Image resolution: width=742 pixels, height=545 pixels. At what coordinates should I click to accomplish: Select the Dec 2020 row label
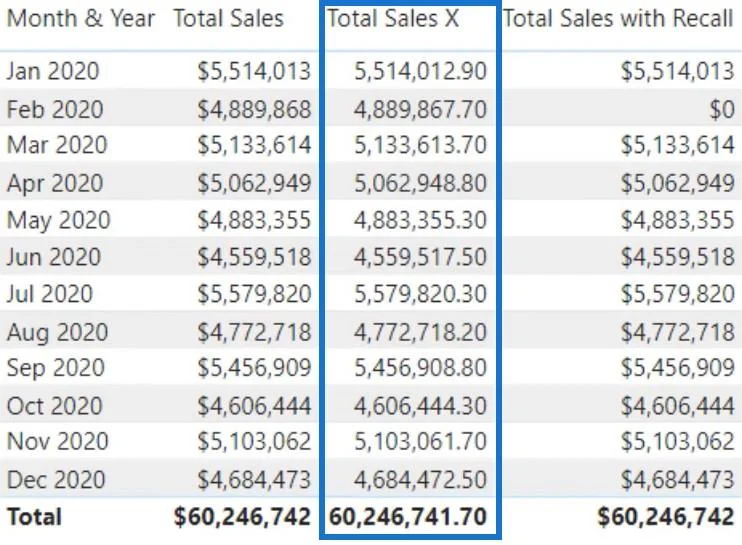[x=56, y=480]
